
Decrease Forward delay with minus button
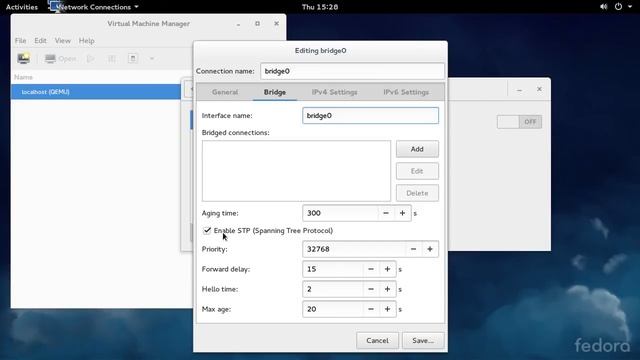click(371, 269)
